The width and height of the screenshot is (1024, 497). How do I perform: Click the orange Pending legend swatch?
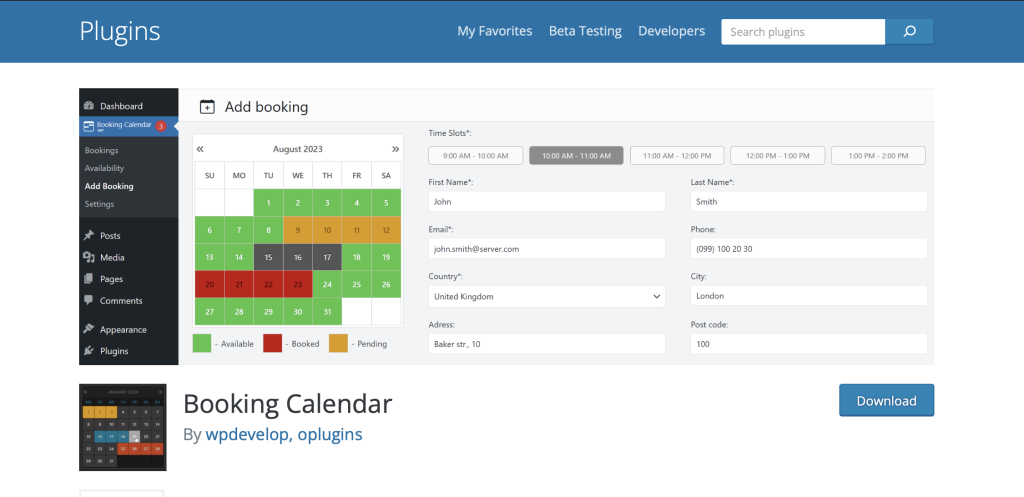(338, 344)
